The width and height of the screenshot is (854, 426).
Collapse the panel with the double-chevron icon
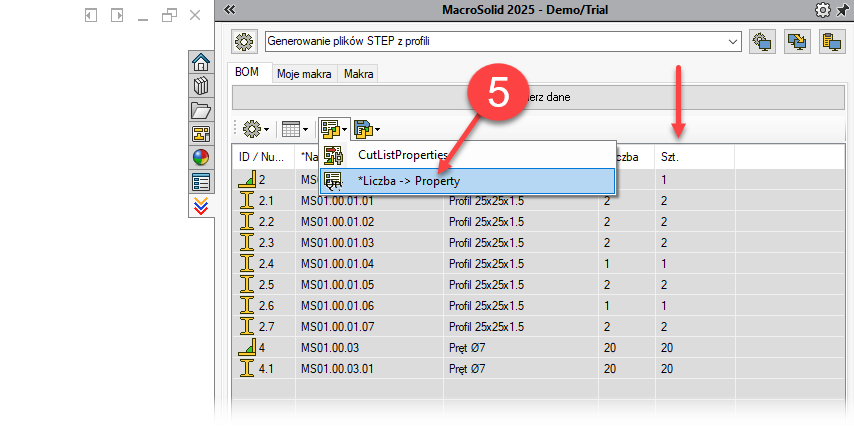pos(229,9)
